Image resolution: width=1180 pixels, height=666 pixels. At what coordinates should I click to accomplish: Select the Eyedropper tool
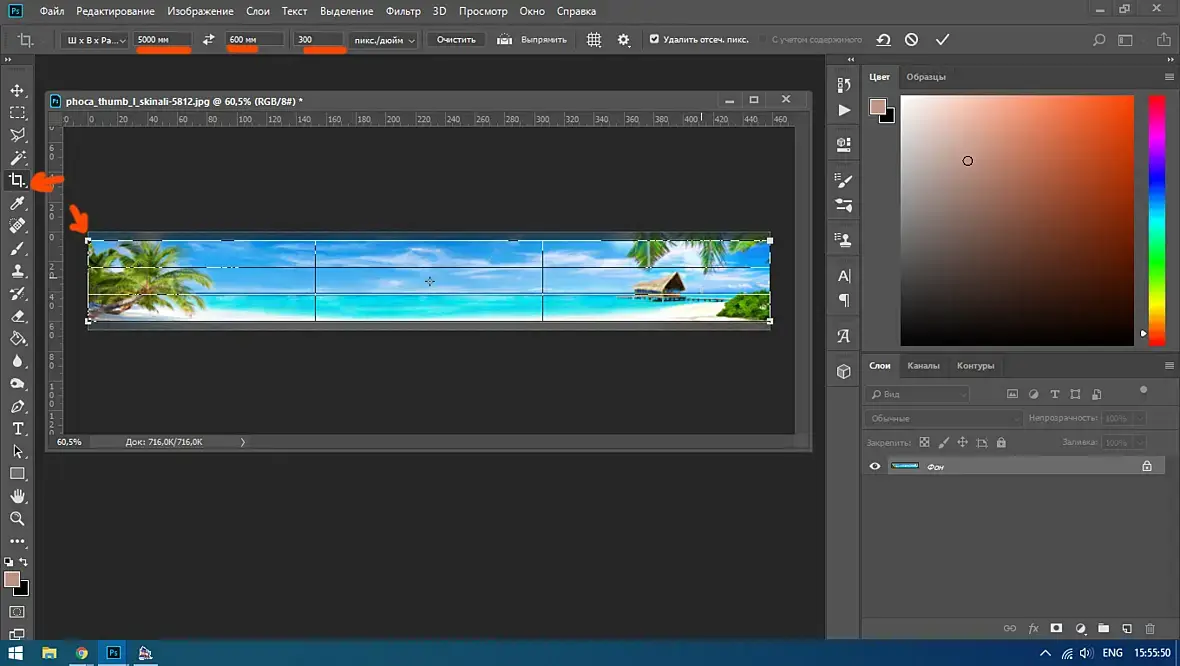(17, 204)
